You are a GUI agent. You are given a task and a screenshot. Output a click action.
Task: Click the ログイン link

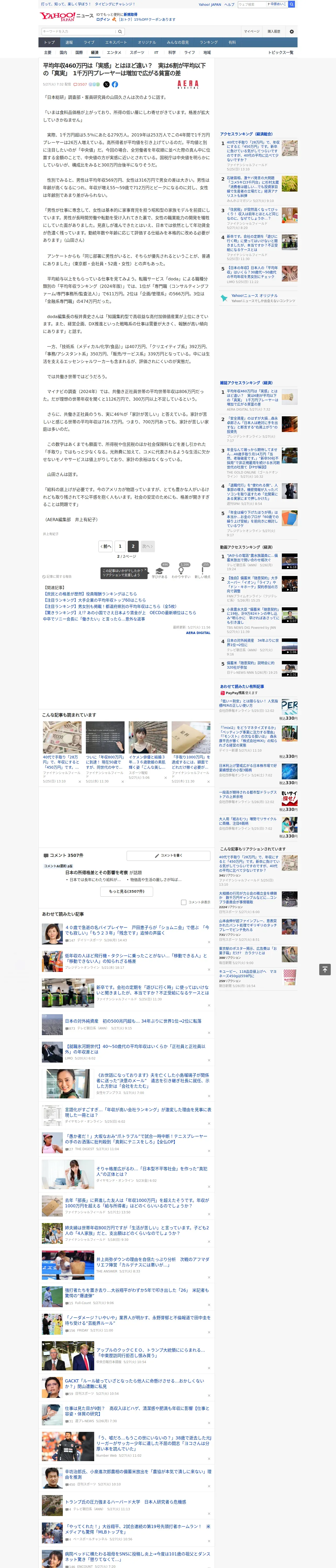click(x=103, y=20)
